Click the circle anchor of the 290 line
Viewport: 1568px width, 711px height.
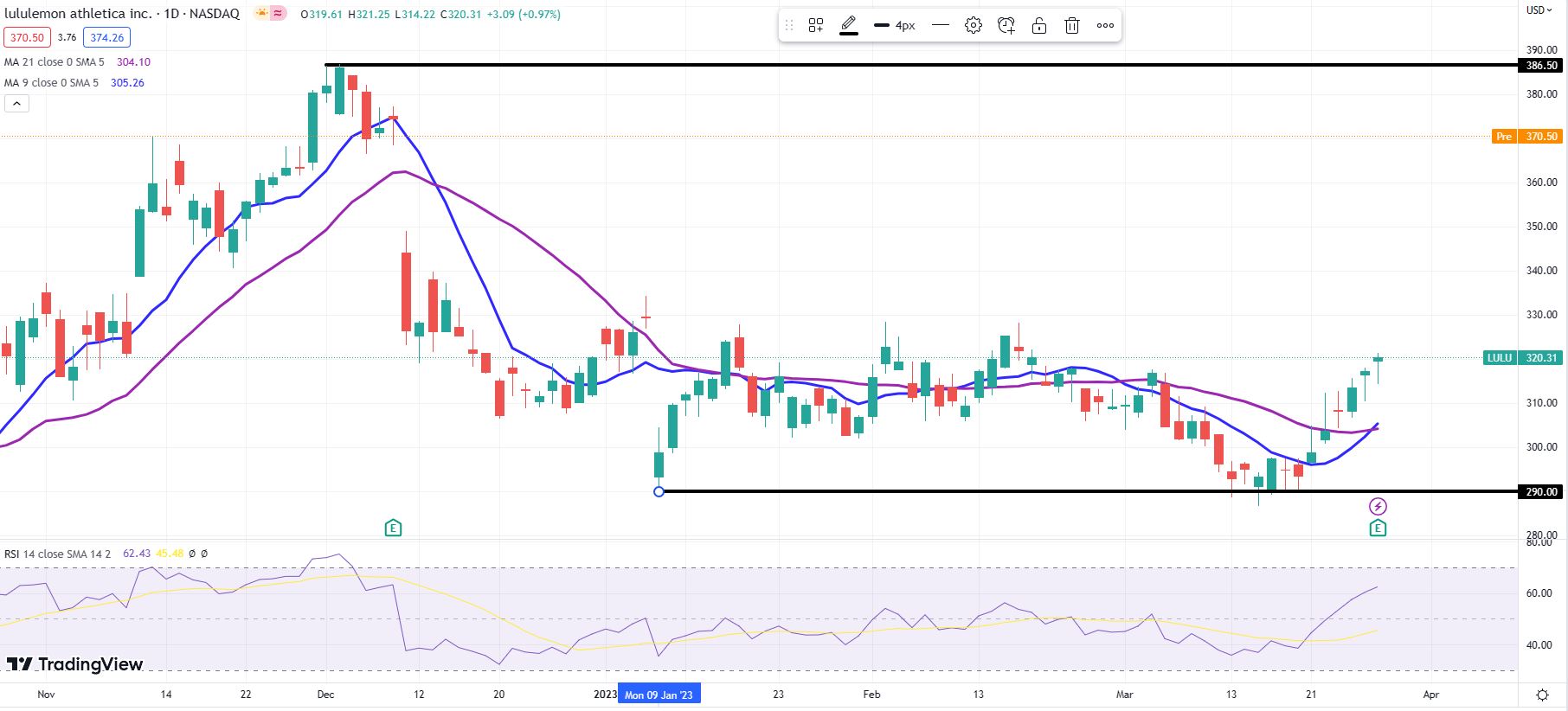click(x=659, y=491)
